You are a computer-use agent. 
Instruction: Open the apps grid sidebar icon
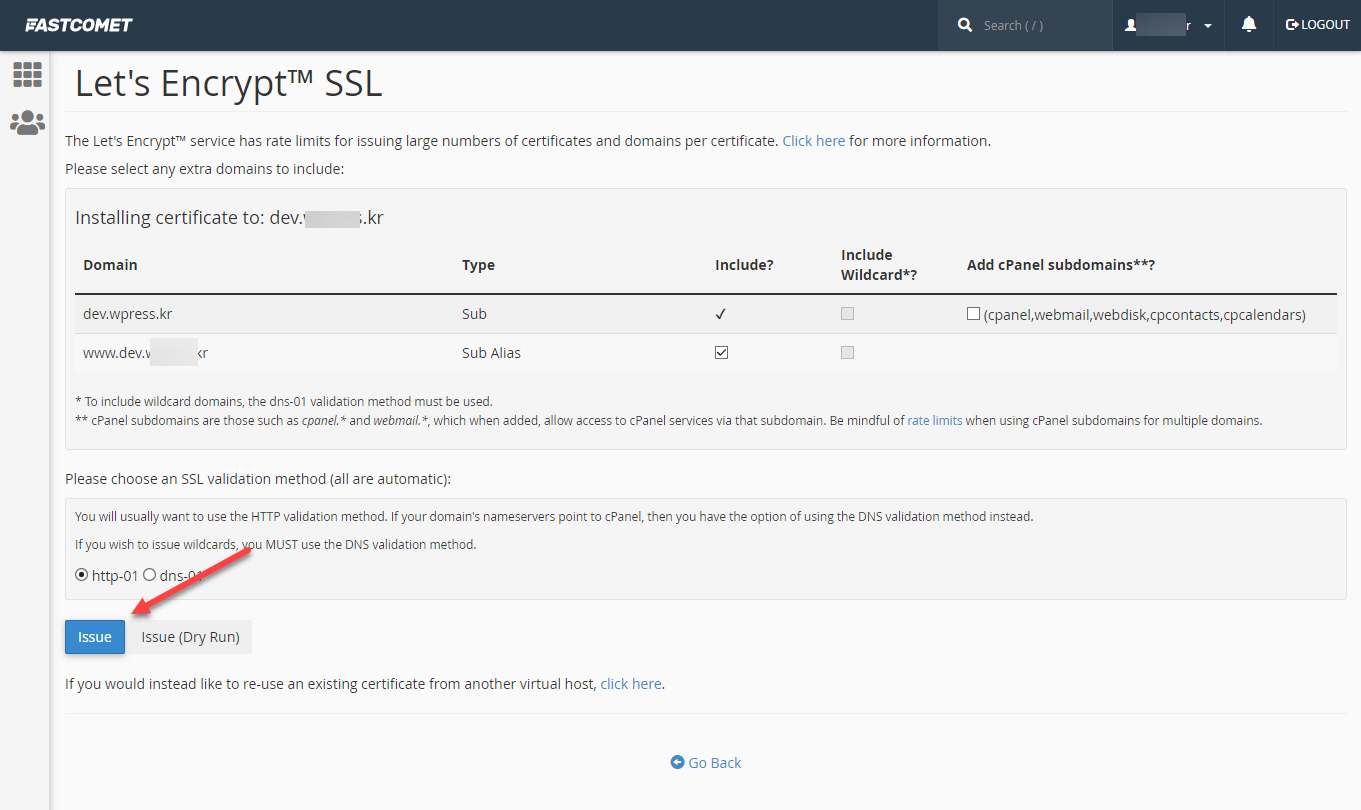click(x=27, y=74)
